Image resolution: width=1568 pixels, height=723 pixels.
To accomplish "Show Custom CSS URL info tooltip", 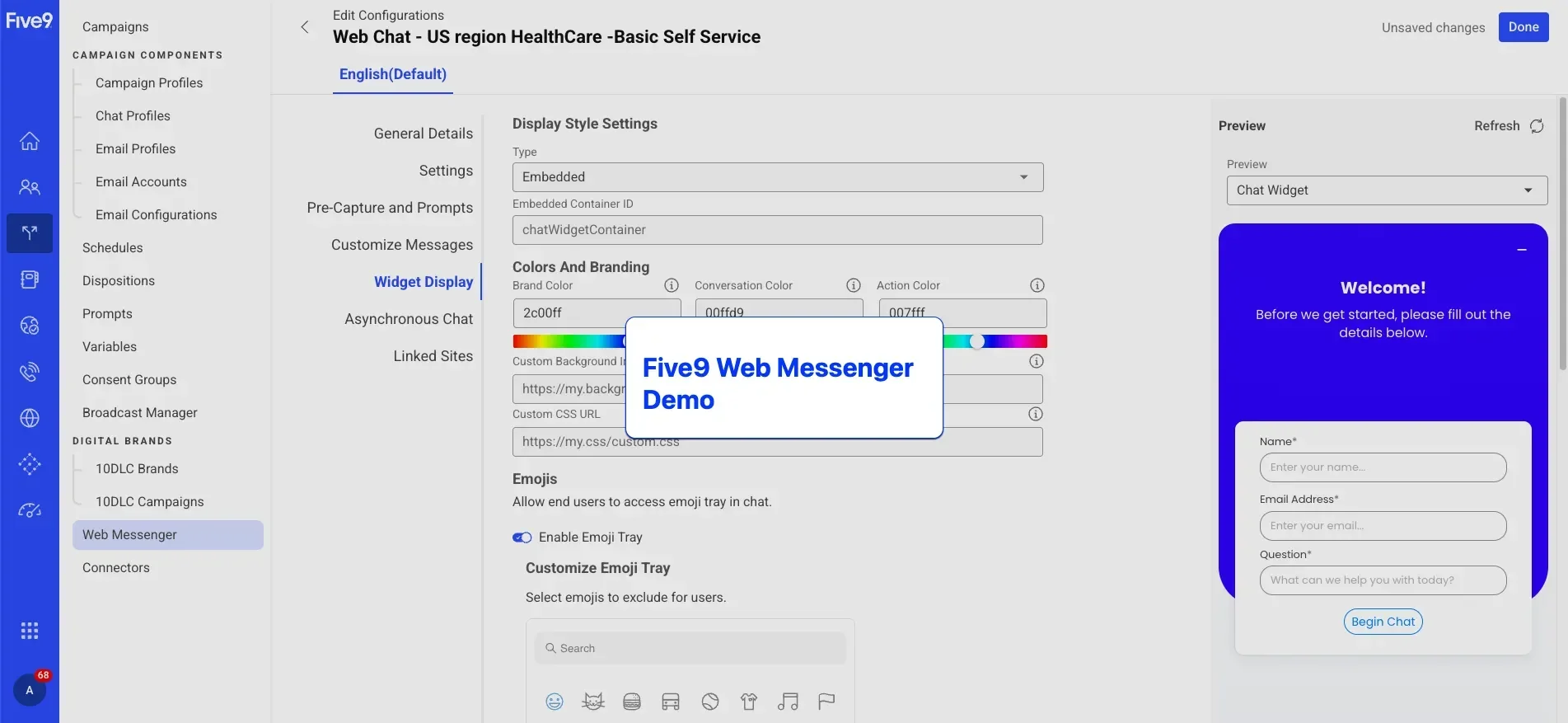I will (x=1036, y=414).
